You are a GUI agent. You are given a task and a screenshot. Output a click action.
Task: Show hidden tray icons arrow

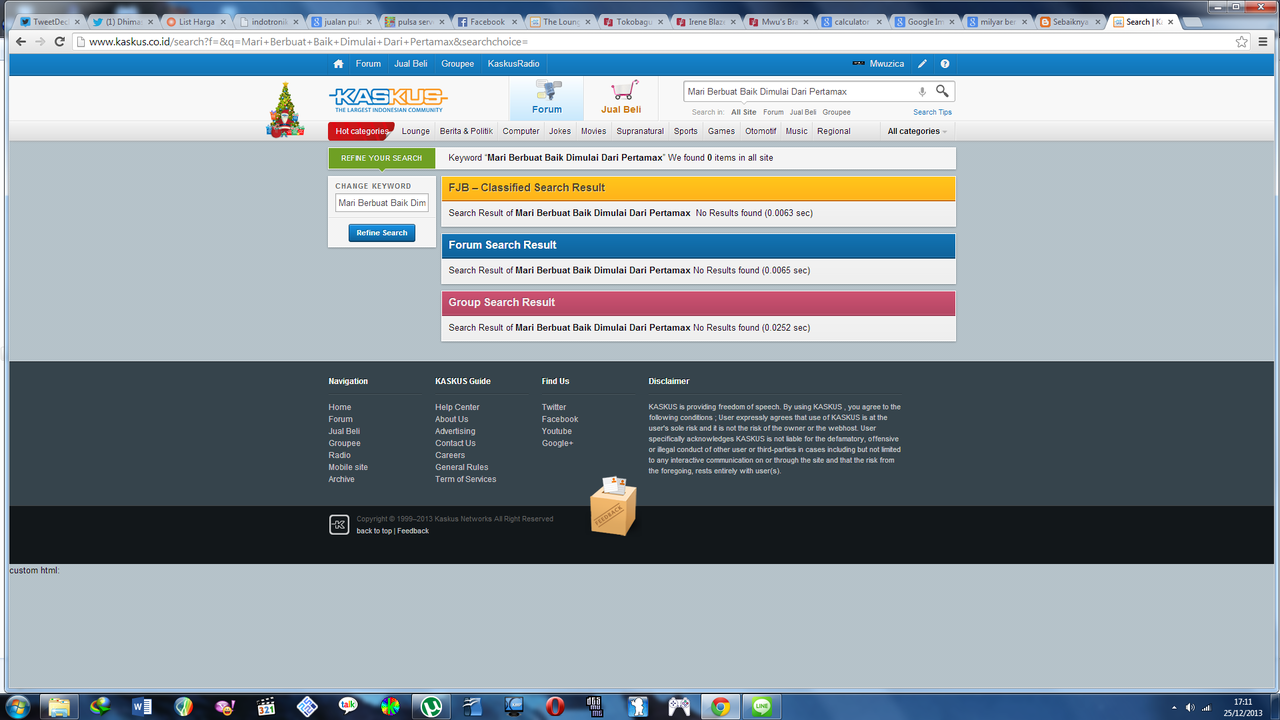[1173, 707]
